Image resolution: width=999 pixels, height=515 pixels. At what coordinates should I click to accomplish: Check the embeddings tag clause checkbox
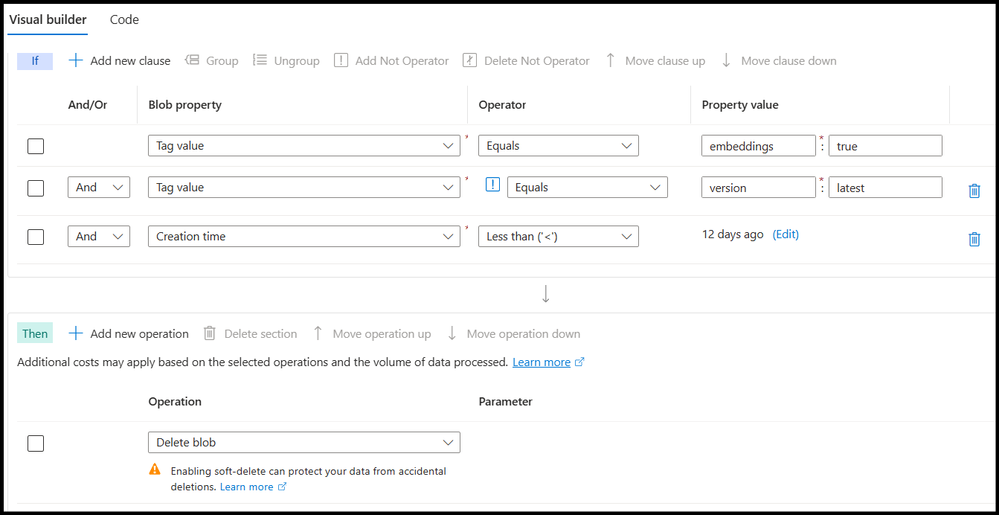[x=36, y=146]
